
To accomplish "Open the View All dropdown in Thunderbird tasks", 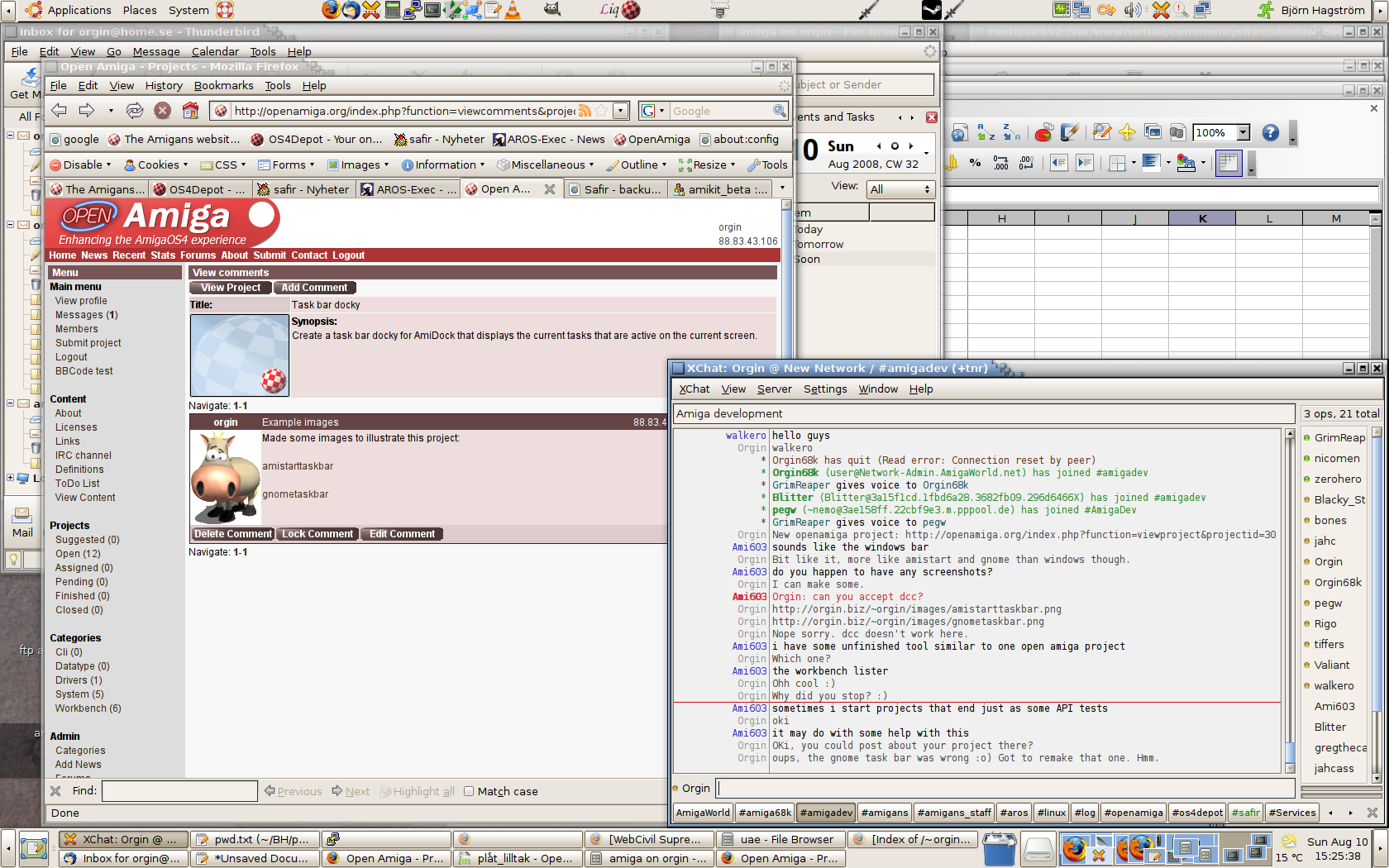I will [x=900, y=189].
